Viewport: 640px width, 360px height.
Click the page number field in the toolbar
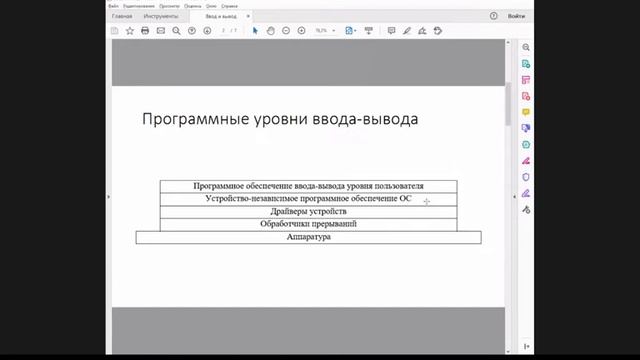(x=223, y=31)
